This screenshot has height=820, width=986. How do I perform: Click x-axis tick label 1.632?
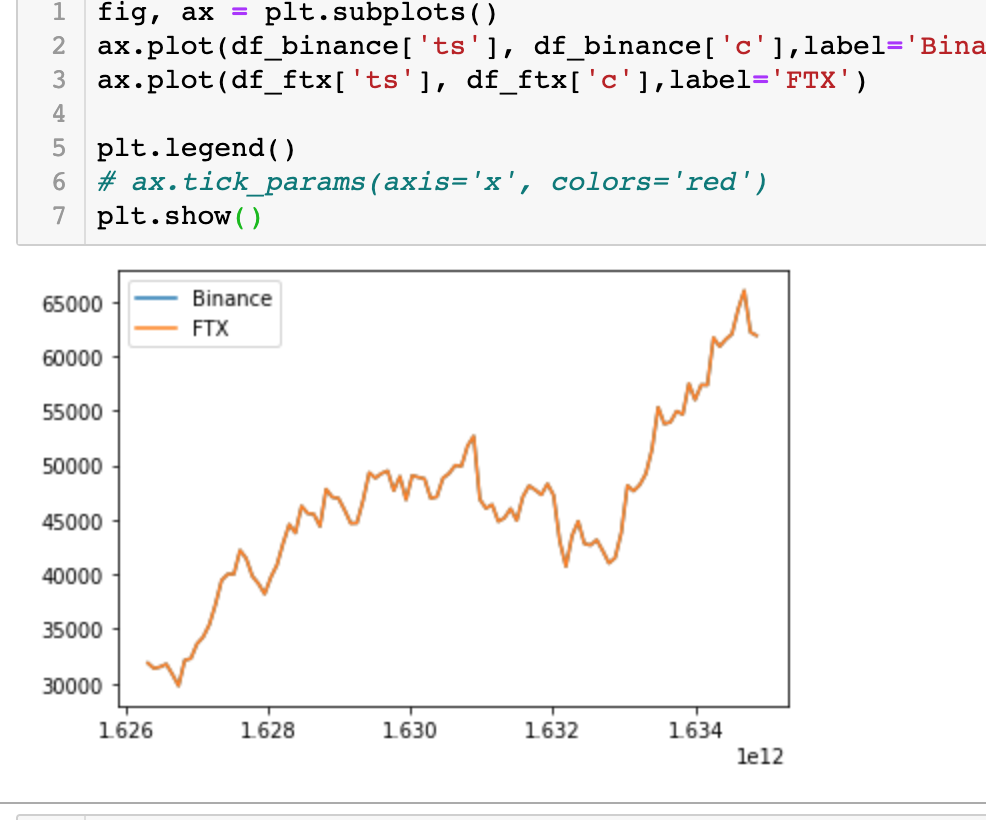tap(552, 730)
